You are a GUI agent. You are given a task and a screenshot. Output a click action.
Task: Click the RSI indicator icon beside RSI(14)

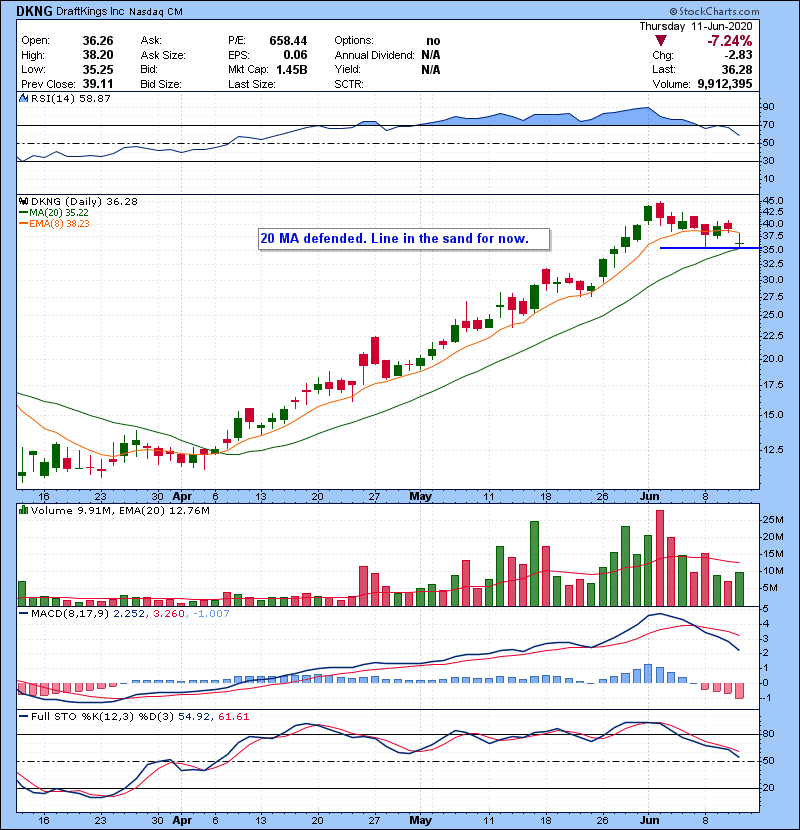(23, 98)
